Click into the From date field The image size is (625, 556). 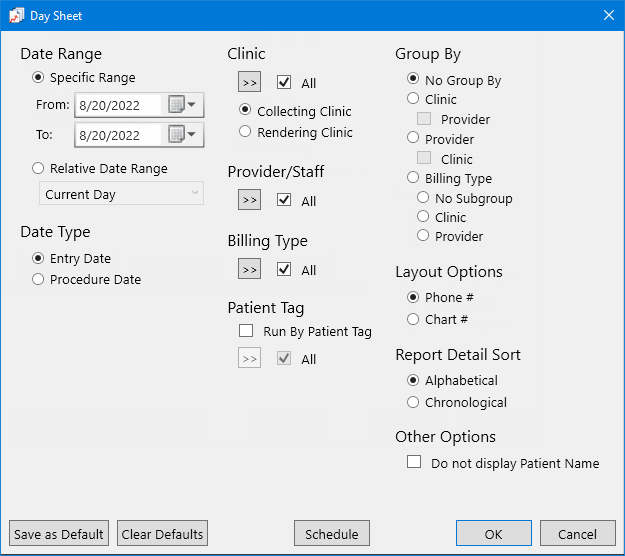[119, 105]
